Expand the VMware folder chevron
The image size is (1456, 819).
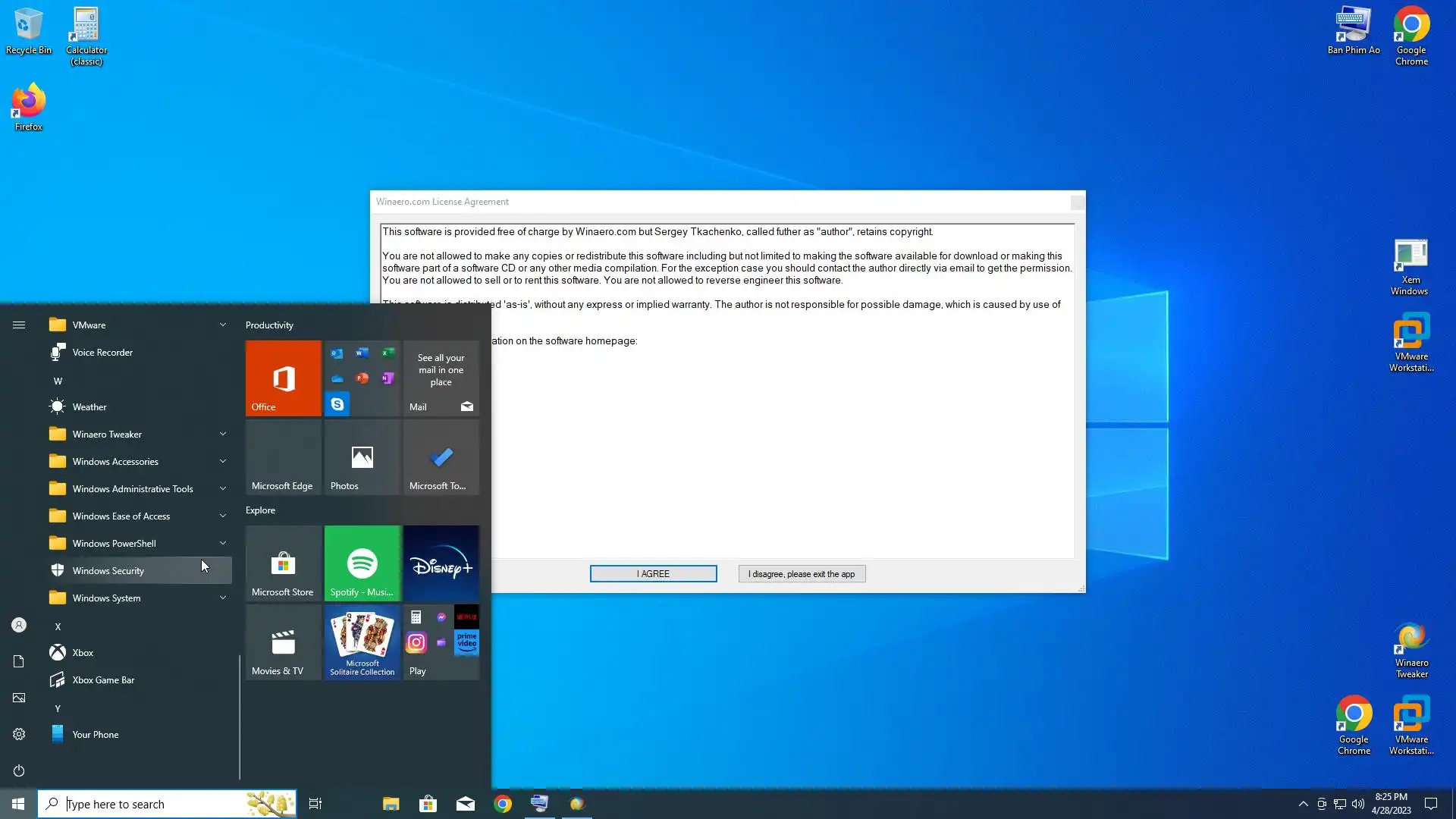pos(222,325)
